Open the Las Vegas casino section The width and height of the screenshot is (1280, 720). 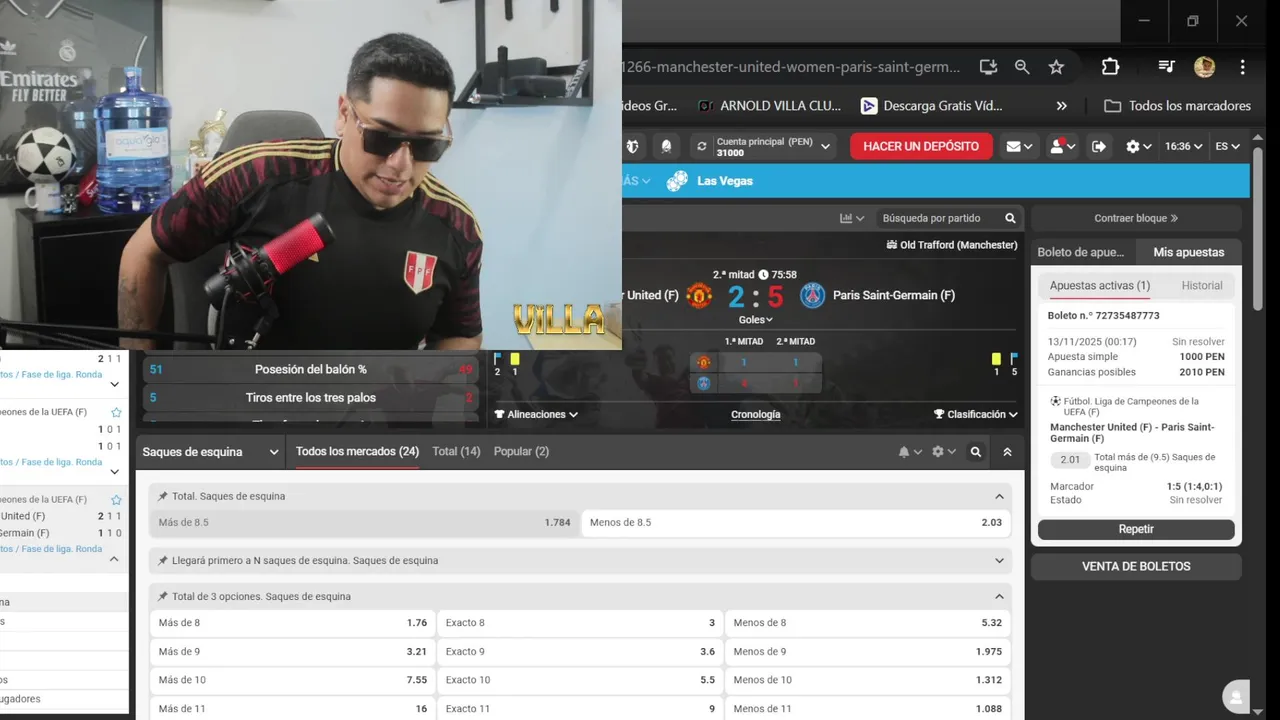[710, 181]
